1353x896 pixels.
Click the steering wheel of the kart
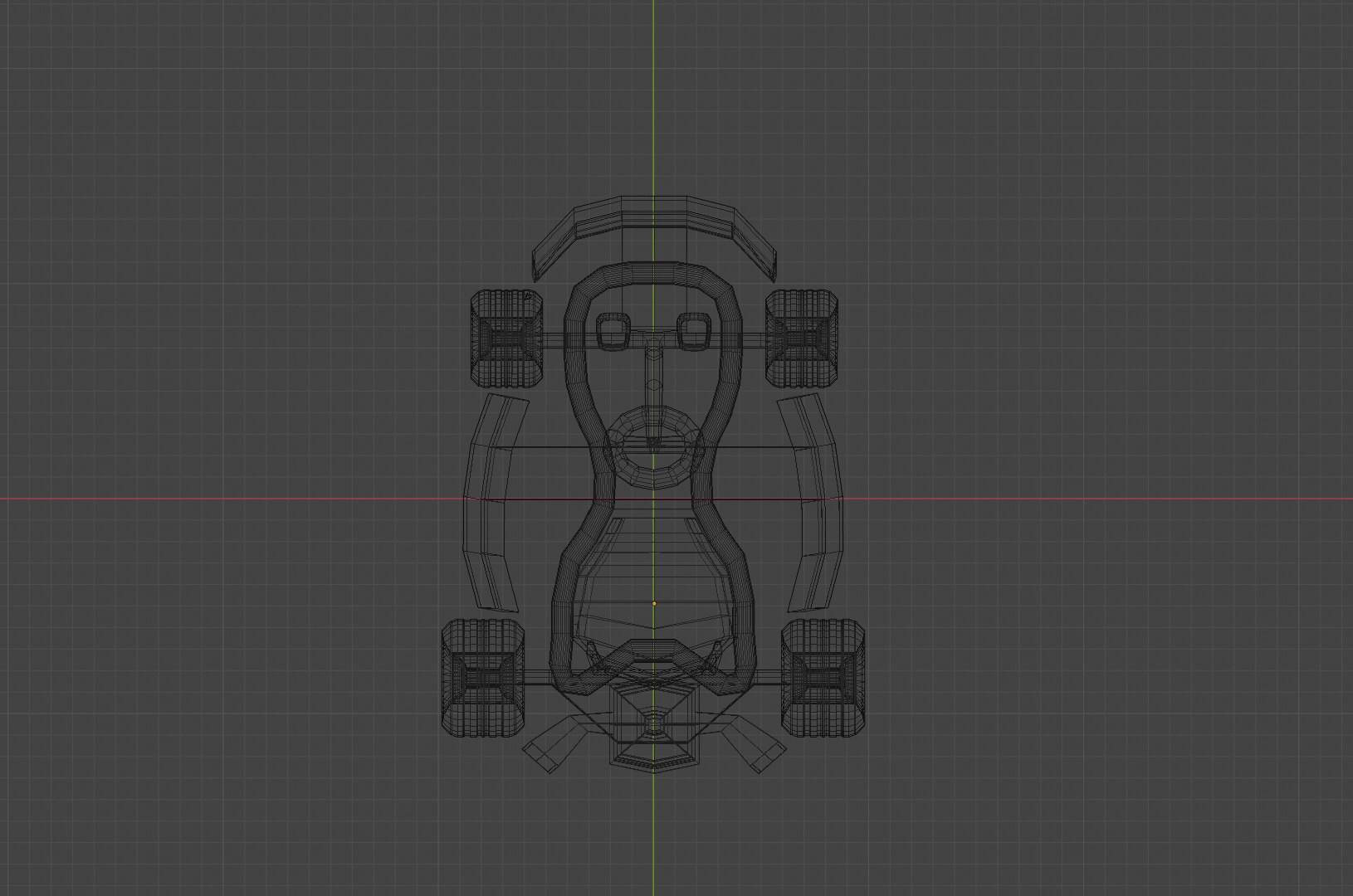pyautogui.click(x=654, y=446)
